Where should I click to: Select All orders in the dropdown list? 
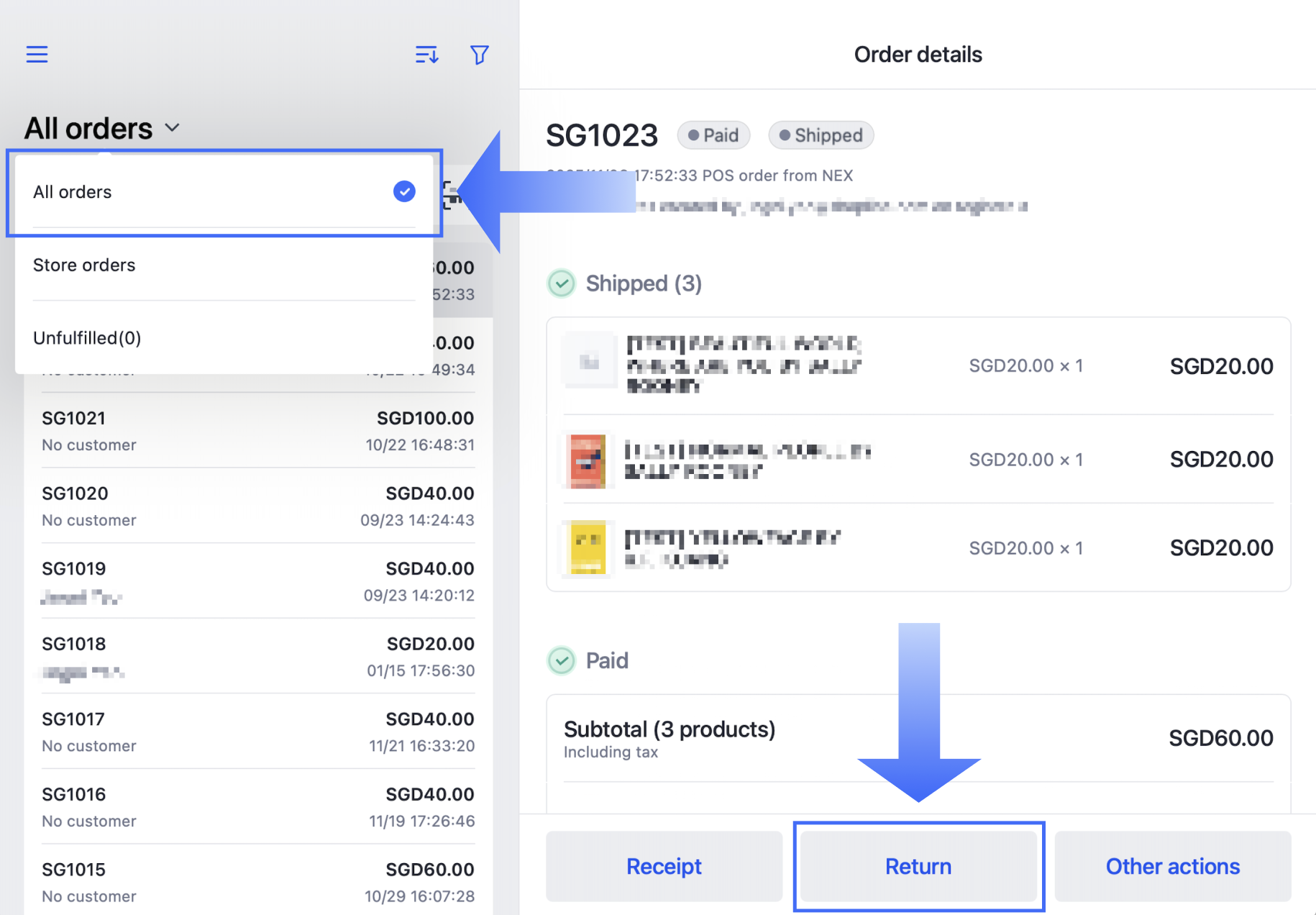point(224,192)
